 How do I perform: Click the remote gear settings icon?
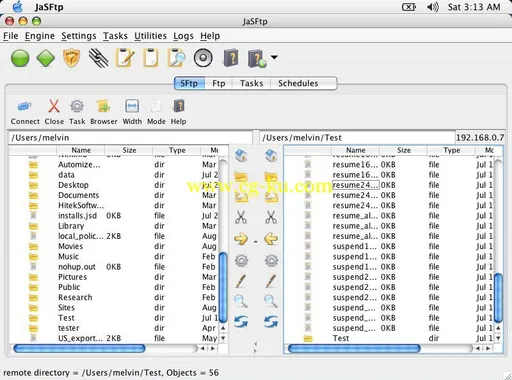click(x=271, y=260)
